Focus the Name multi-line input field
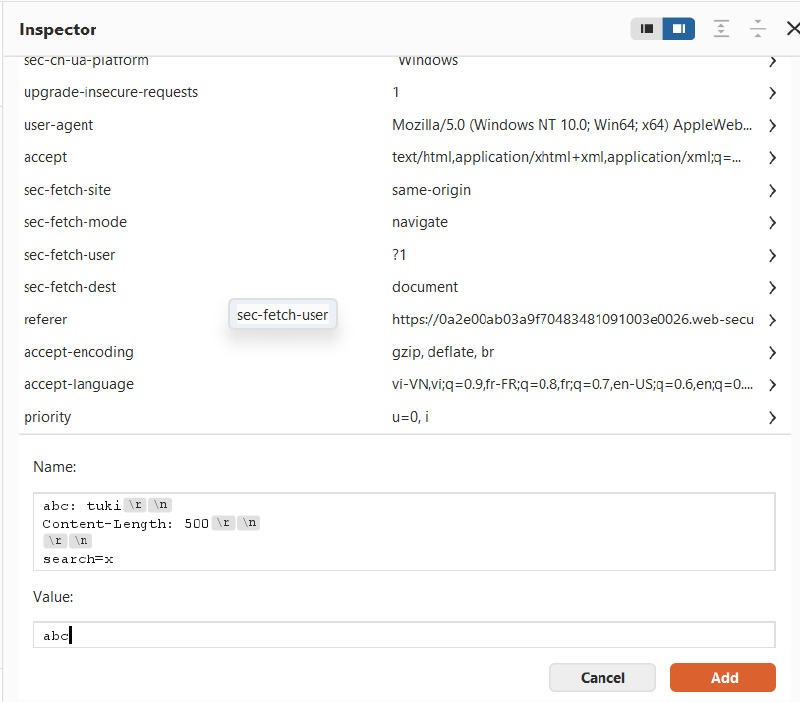 [404, 532]
